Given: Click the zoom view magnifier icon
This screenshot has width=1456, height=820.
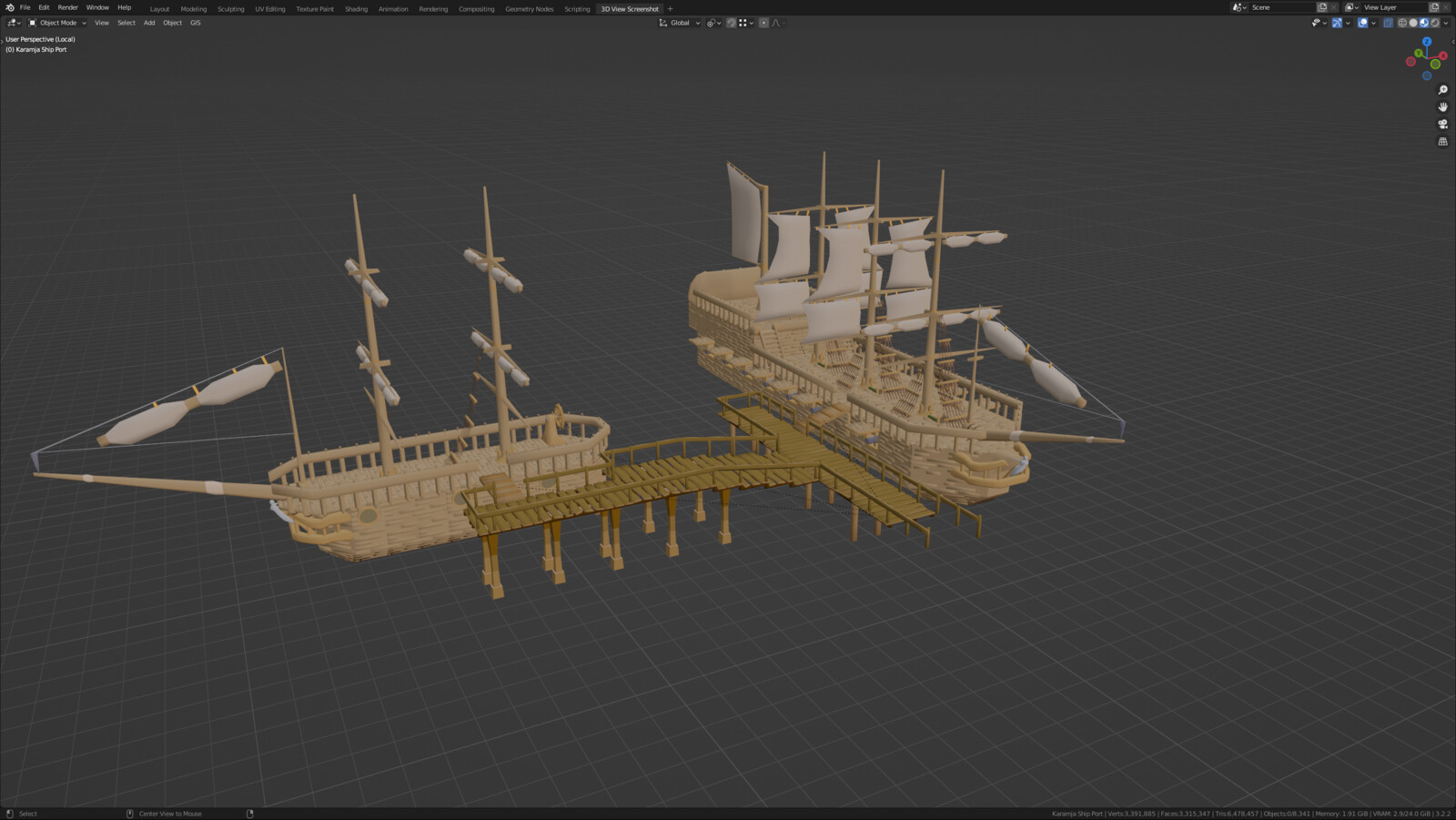Looking at the screenshot, I should 1442,90.
